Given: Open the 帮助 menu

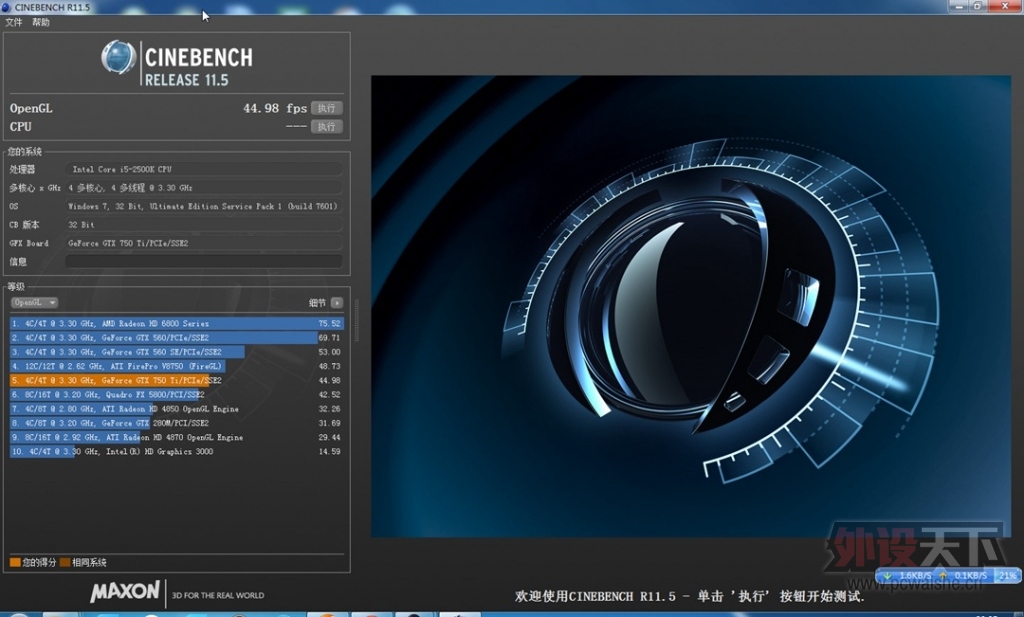Looking at the screenshot, I should [40, 22].
